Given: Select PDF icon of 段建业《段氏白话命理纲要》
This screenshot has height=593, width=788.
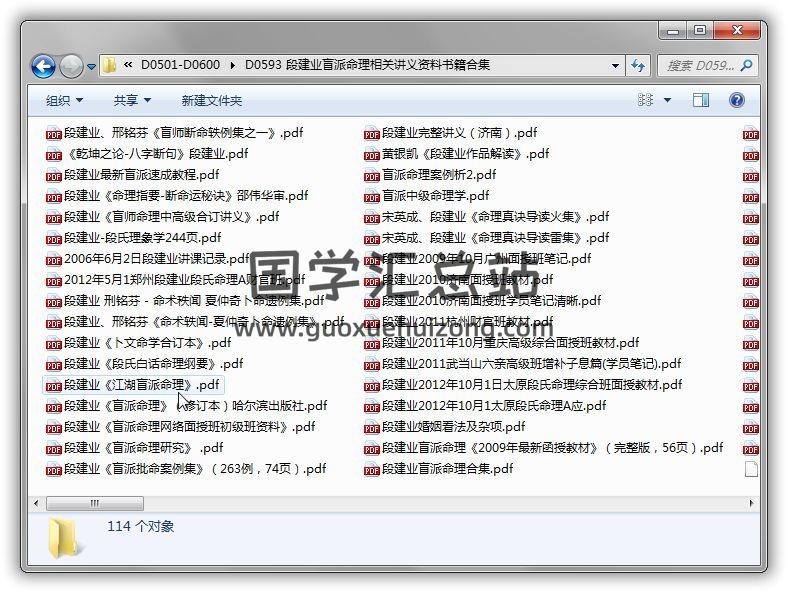Looking at the screenshot, I should point(53,365).
